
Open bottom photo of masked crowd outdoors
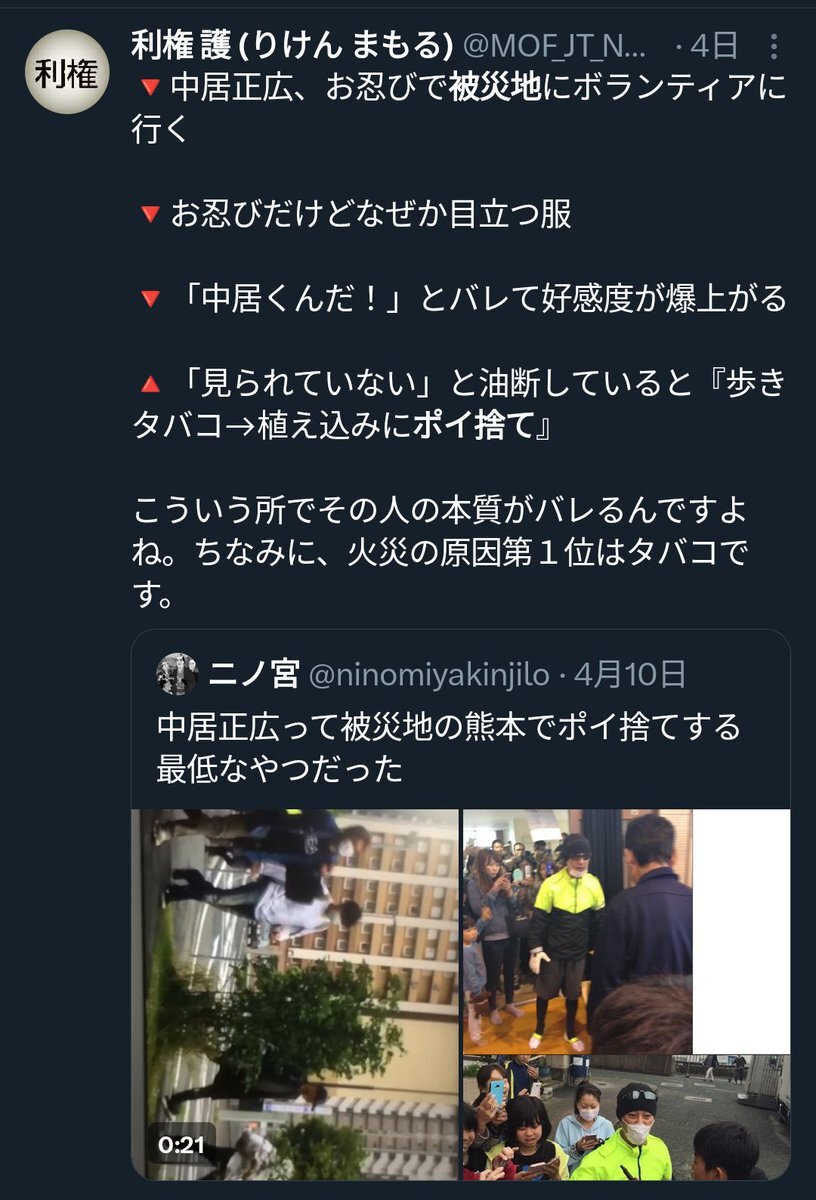(x=626, y=1118)
